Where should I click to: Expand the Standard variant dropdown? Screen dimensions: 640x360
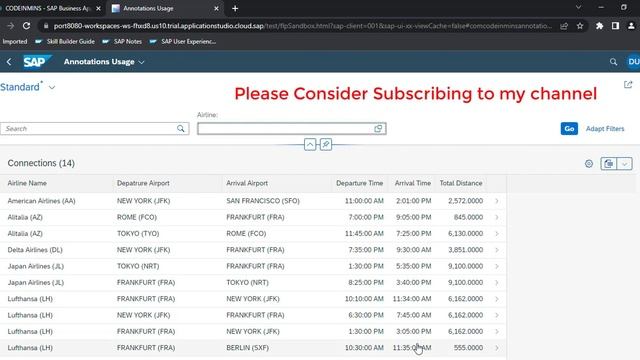click(52, 87)
